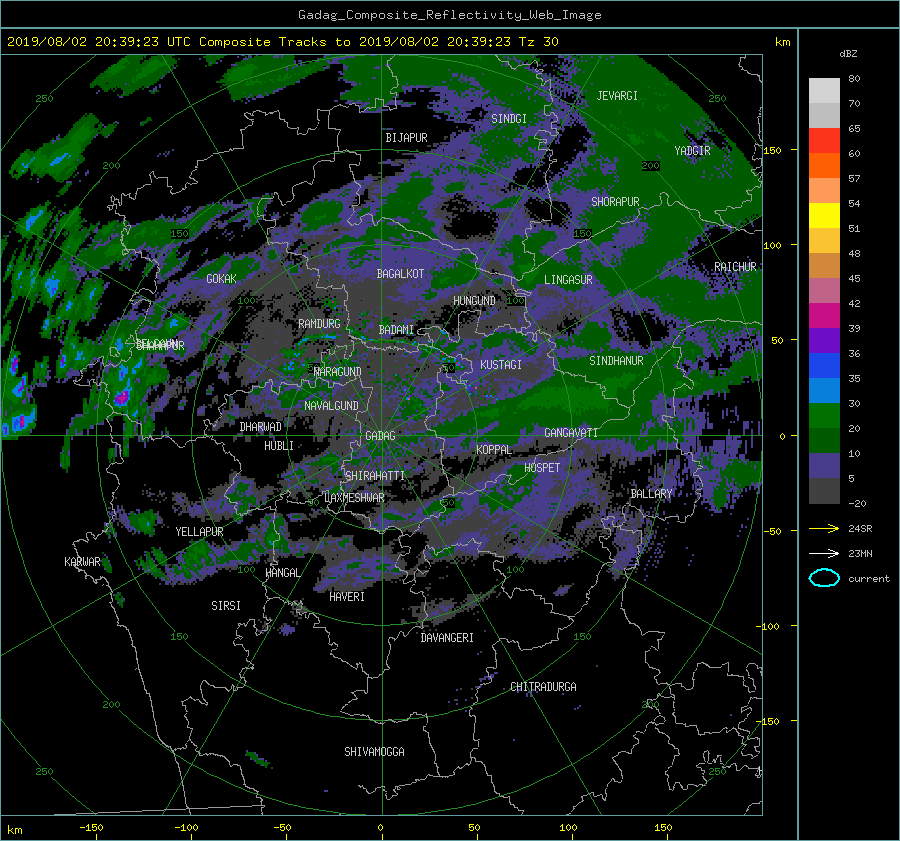The image size is (900, 841).
Task: Click the HAVERI city label
Action: point(347,597)
